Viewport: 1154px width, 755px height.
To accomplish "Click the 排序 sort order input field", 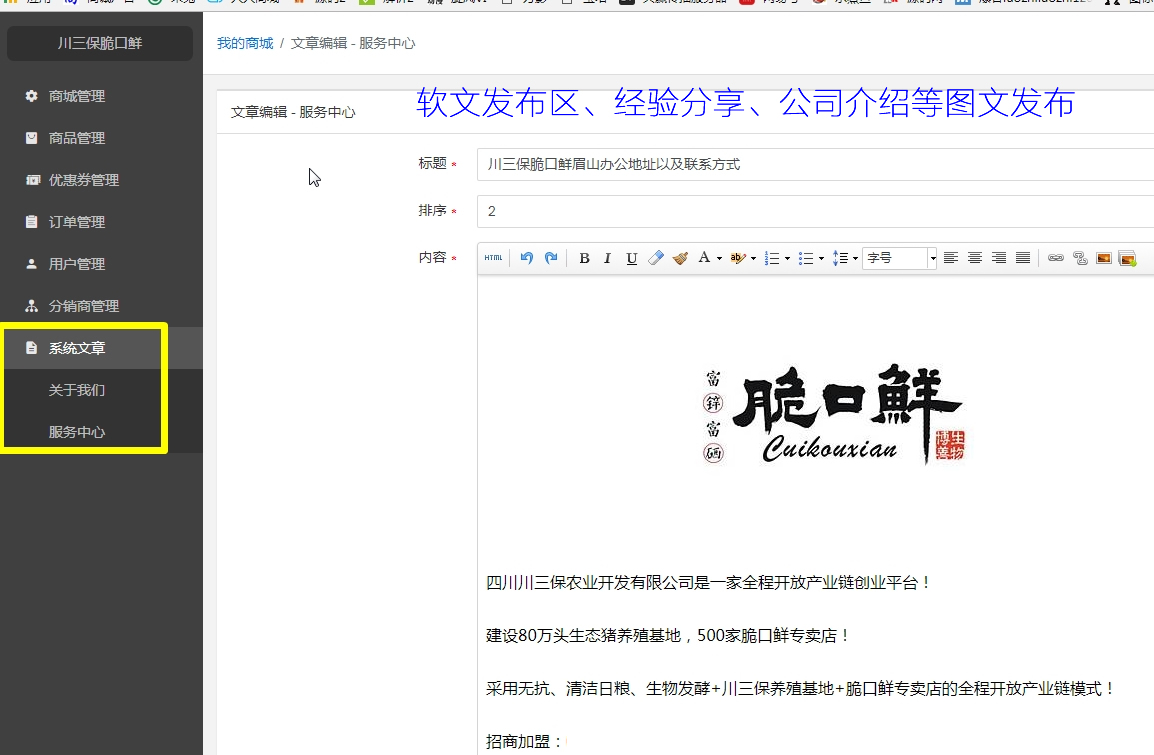I will pyautogui.click(x=815, y=211).
